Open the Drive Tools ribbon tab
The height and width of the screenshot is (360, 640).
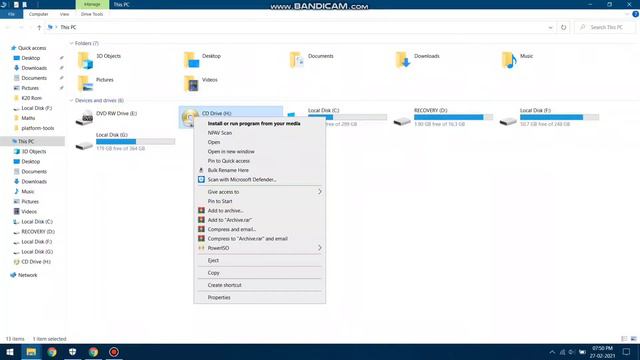[x=92, y=14]
